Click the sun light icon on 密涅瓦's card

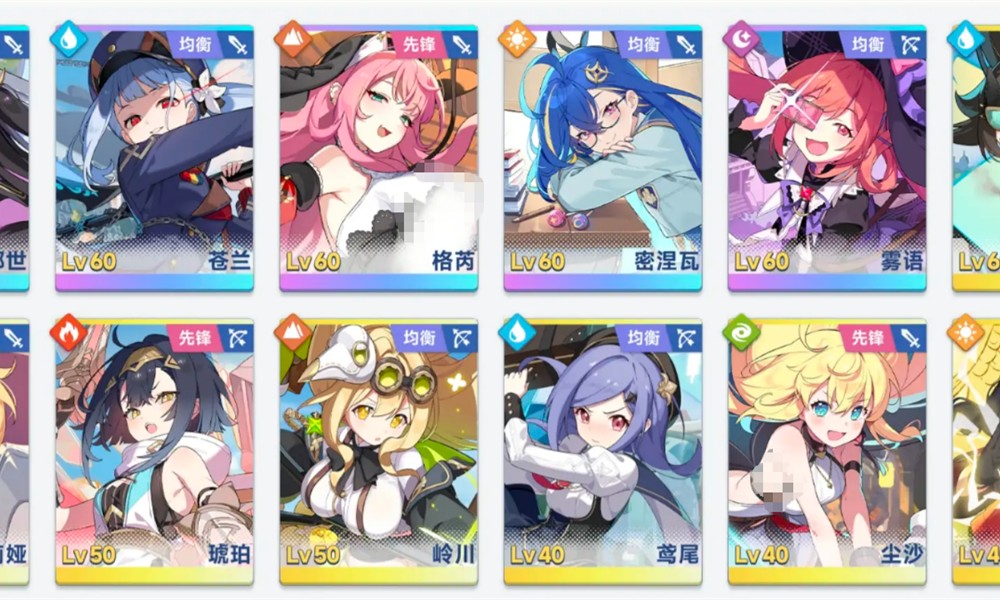coord(517,39)
